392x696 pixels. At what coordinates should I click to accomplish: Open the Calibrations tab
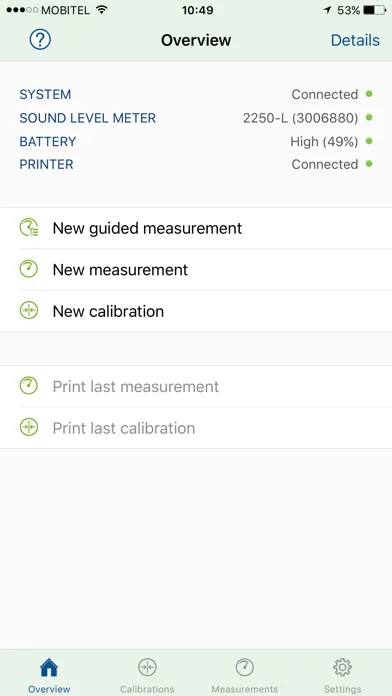(147, 675)
